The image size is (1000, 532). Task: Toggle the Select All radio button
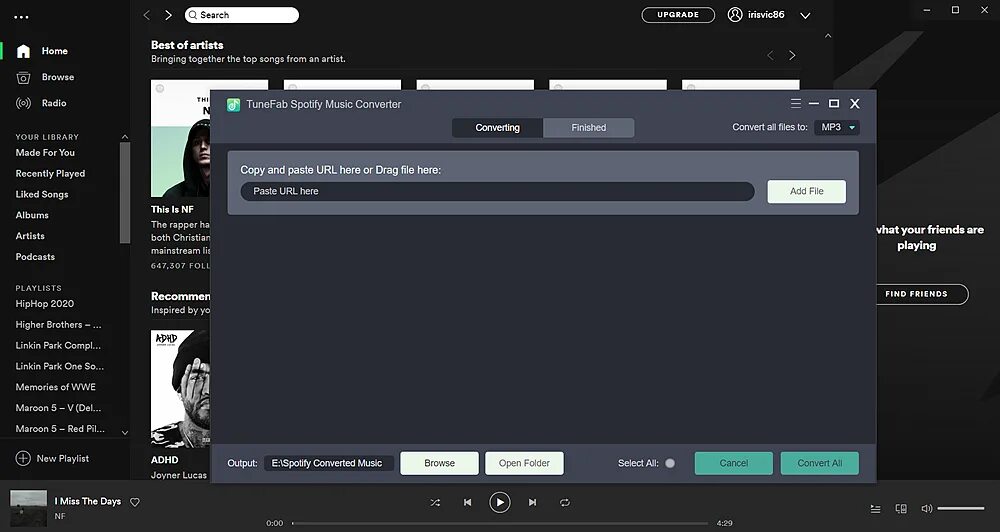[x=670, y=463]
